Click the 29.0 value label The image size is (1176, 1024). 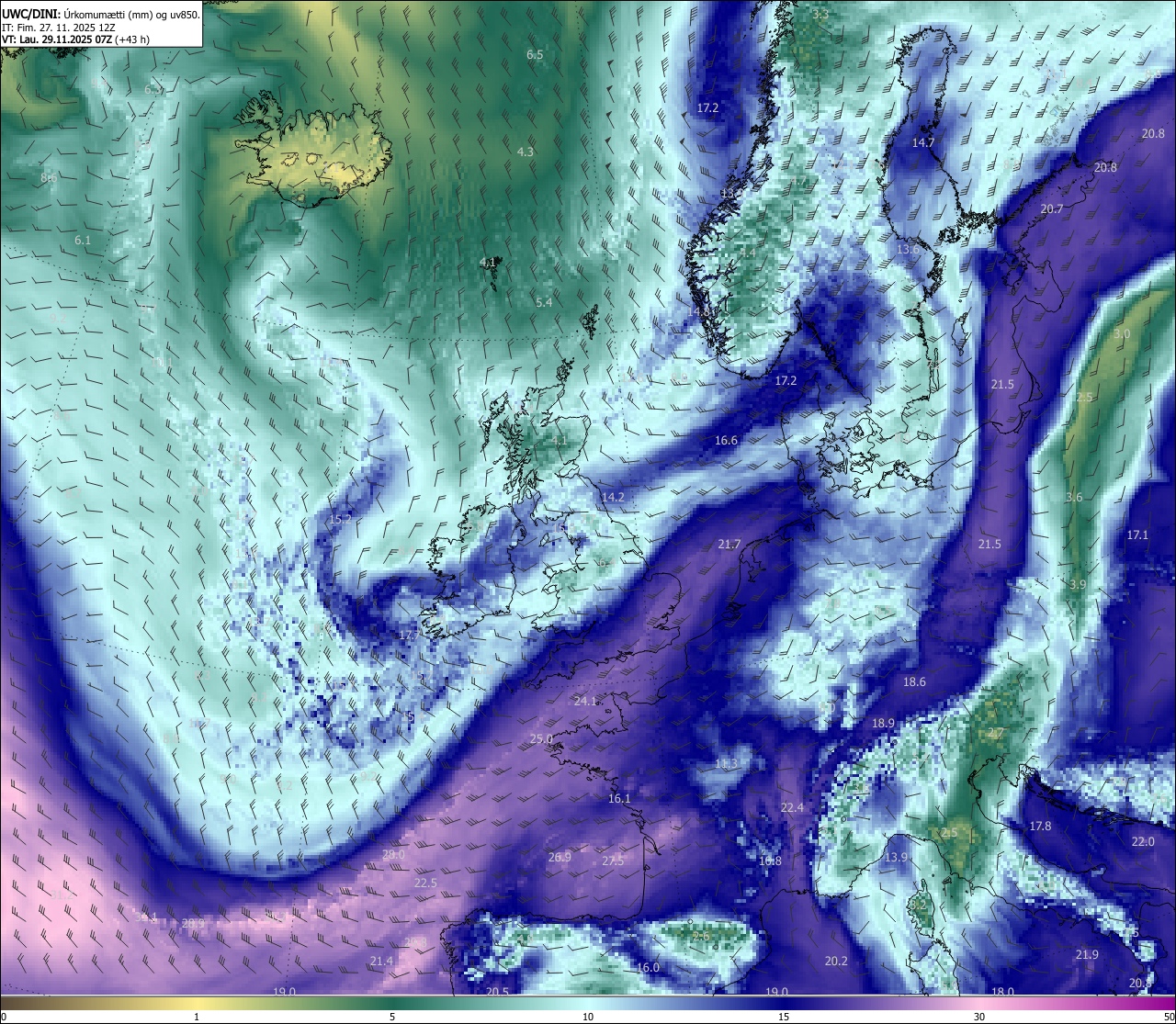pyautogui.click(x=393, y=855)
